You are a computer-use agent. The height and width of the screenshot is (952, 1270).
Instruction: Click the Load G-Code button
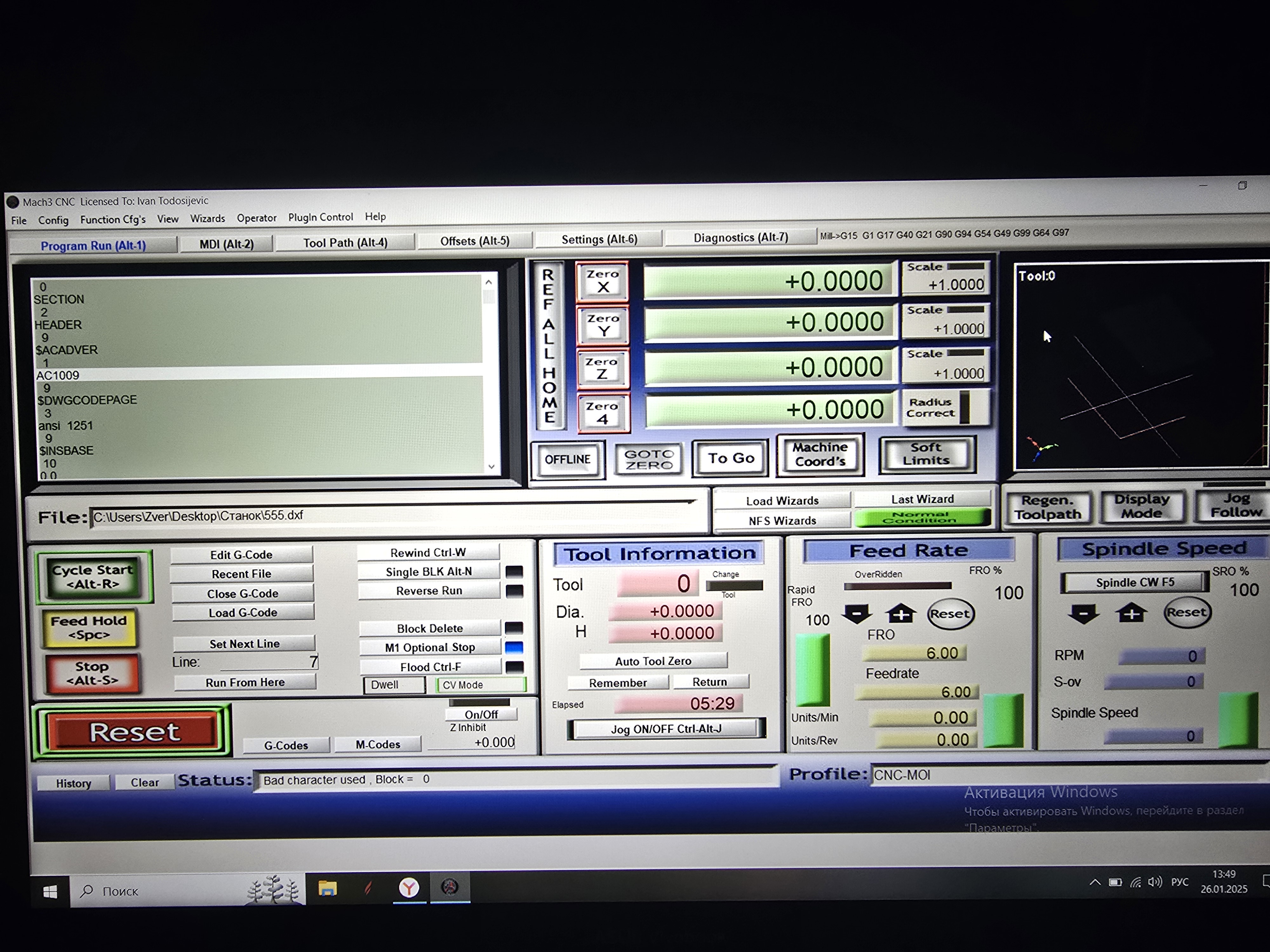click(x=242, y=613)
